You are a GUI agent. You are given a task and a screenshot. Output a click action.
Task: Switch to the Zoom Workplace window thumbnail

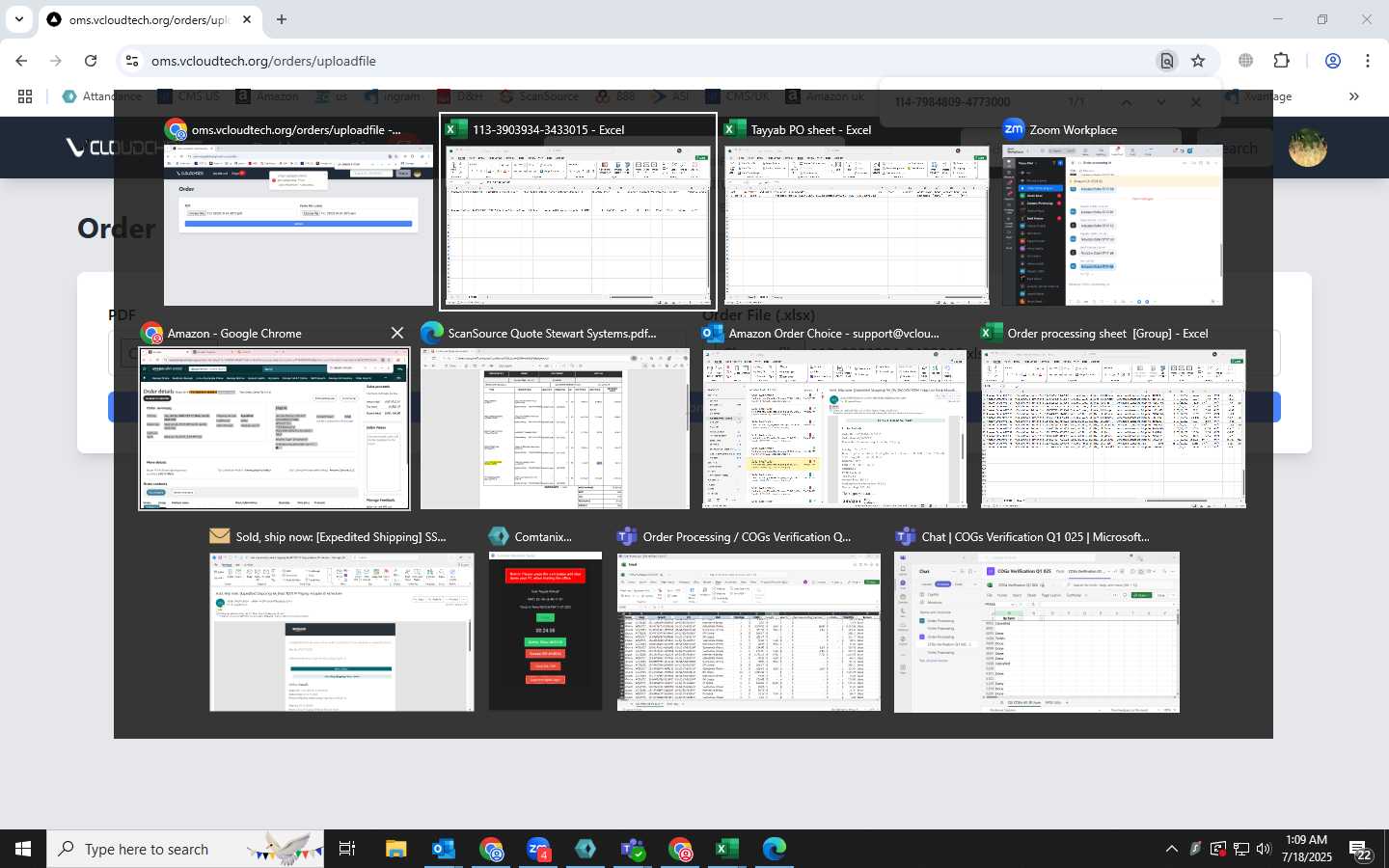(1112, 226)
